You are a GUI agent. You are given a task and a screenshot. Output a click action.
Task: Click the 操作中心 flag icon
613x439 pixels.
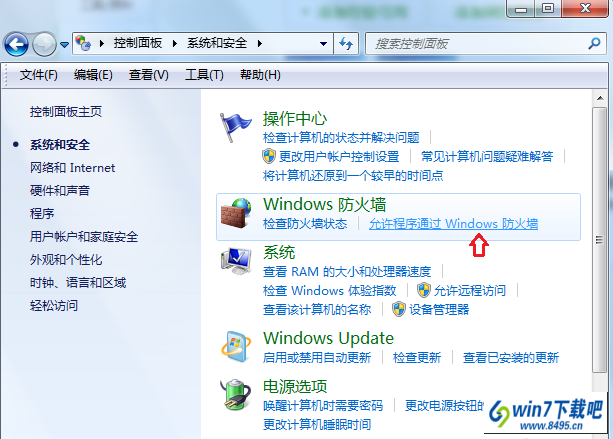pyautogui.click(x=235, y=127)
